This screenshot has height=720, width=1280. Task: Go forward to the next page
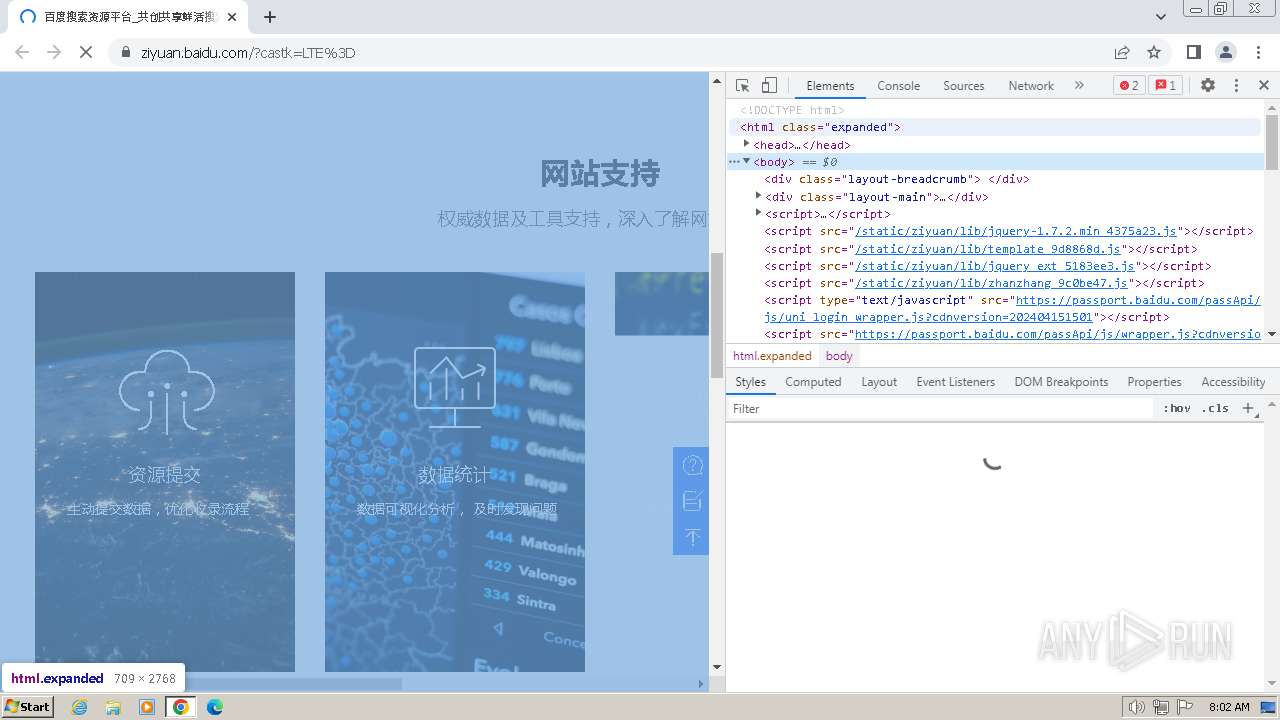[54, 52]
